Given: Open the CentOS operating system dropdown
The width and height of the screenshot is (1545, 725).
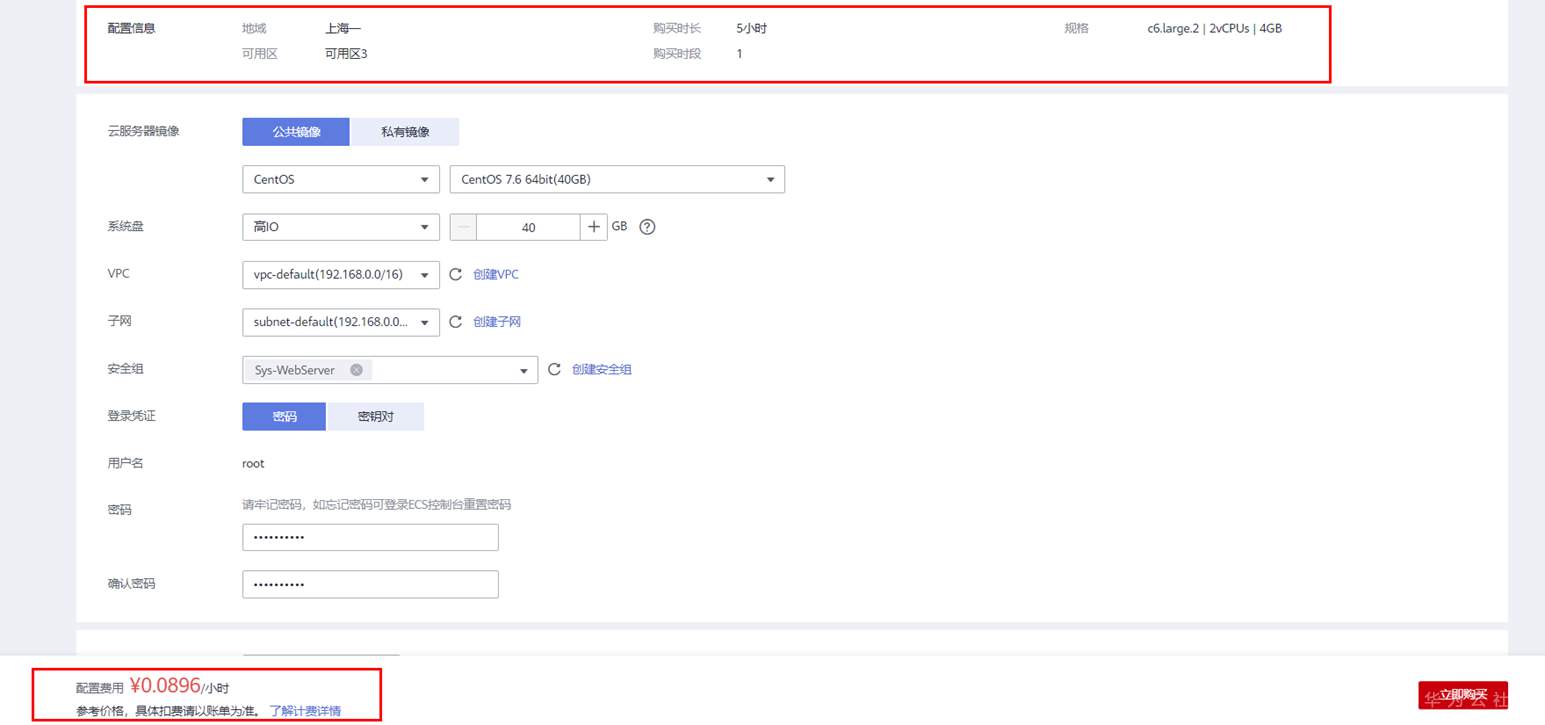Looking at the screenshot, I should click(x=341, y=180).
